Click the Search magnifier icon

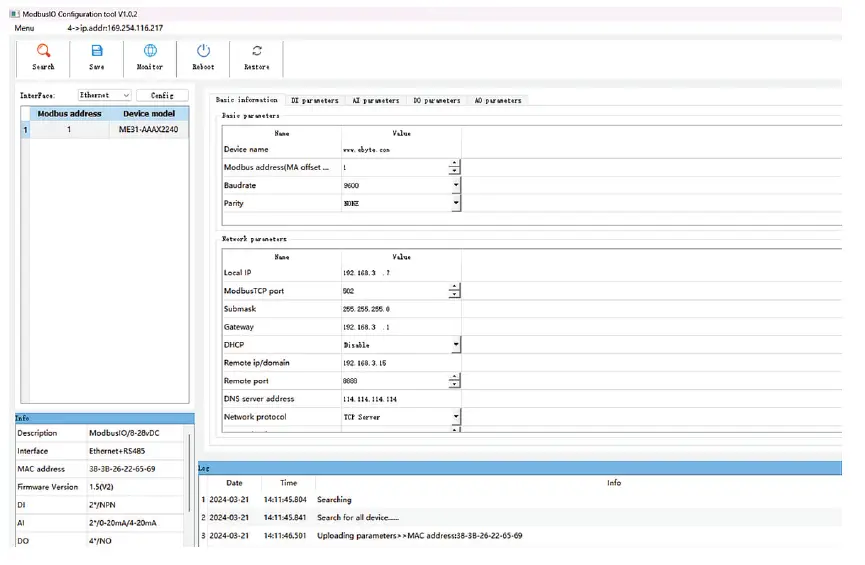click(x=43, y=51)
